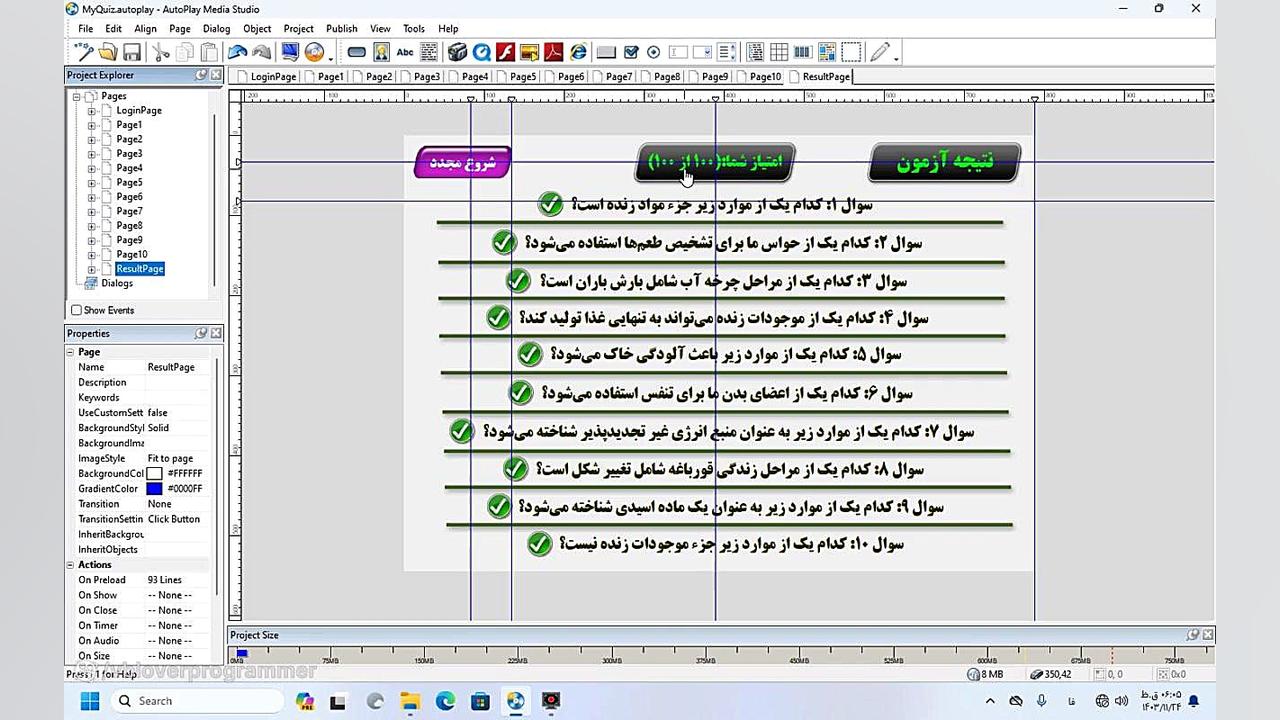Screen dimensions: 1280x720
Task: Insert a new Button object icon
Action: coord(357,52)
